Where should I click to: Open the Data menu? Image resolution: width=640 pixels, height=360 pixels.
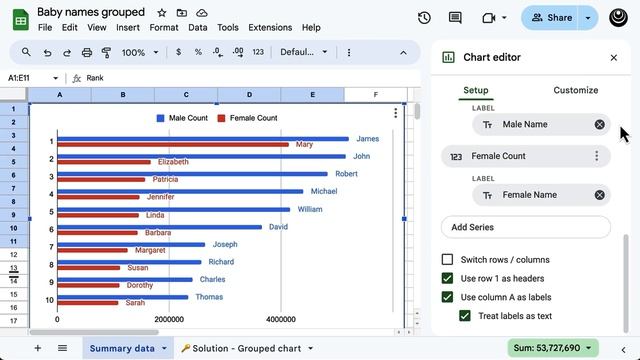pos(198,28)
